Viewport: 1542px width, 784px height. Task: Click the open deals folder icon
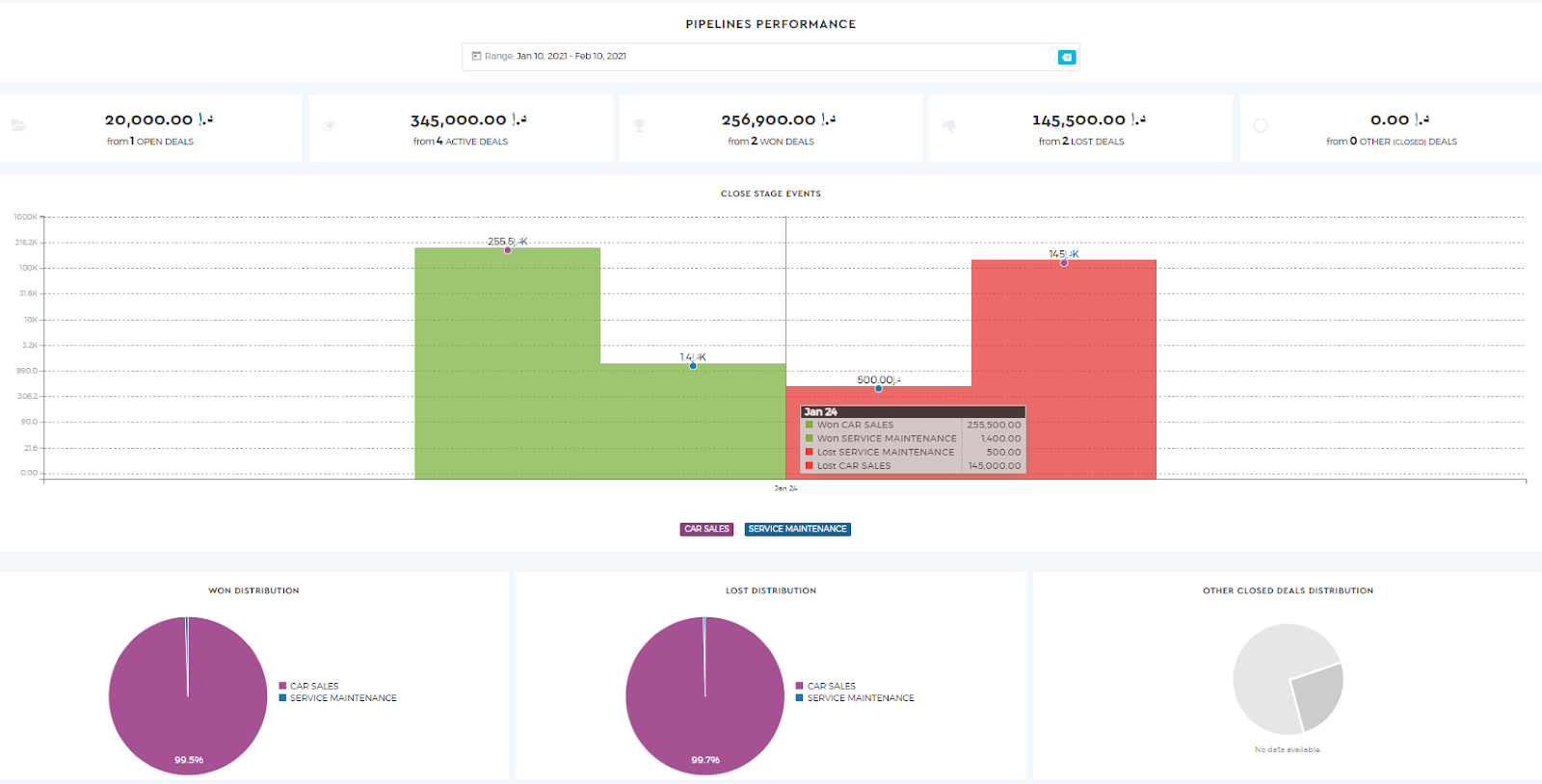[x=18, y=125]
